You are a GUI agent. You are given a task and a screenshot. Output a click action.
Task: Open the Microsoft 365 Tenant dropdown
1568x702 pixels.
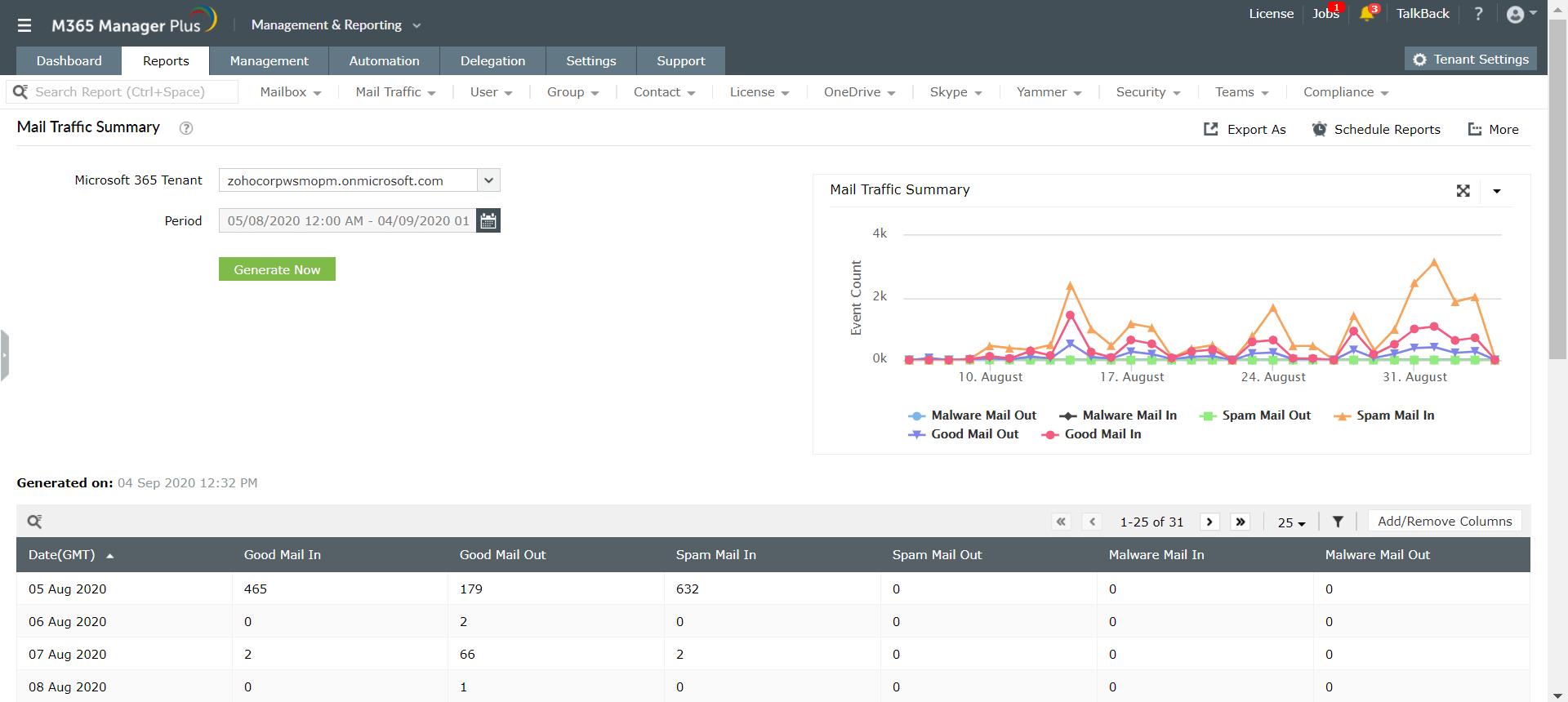488,180
